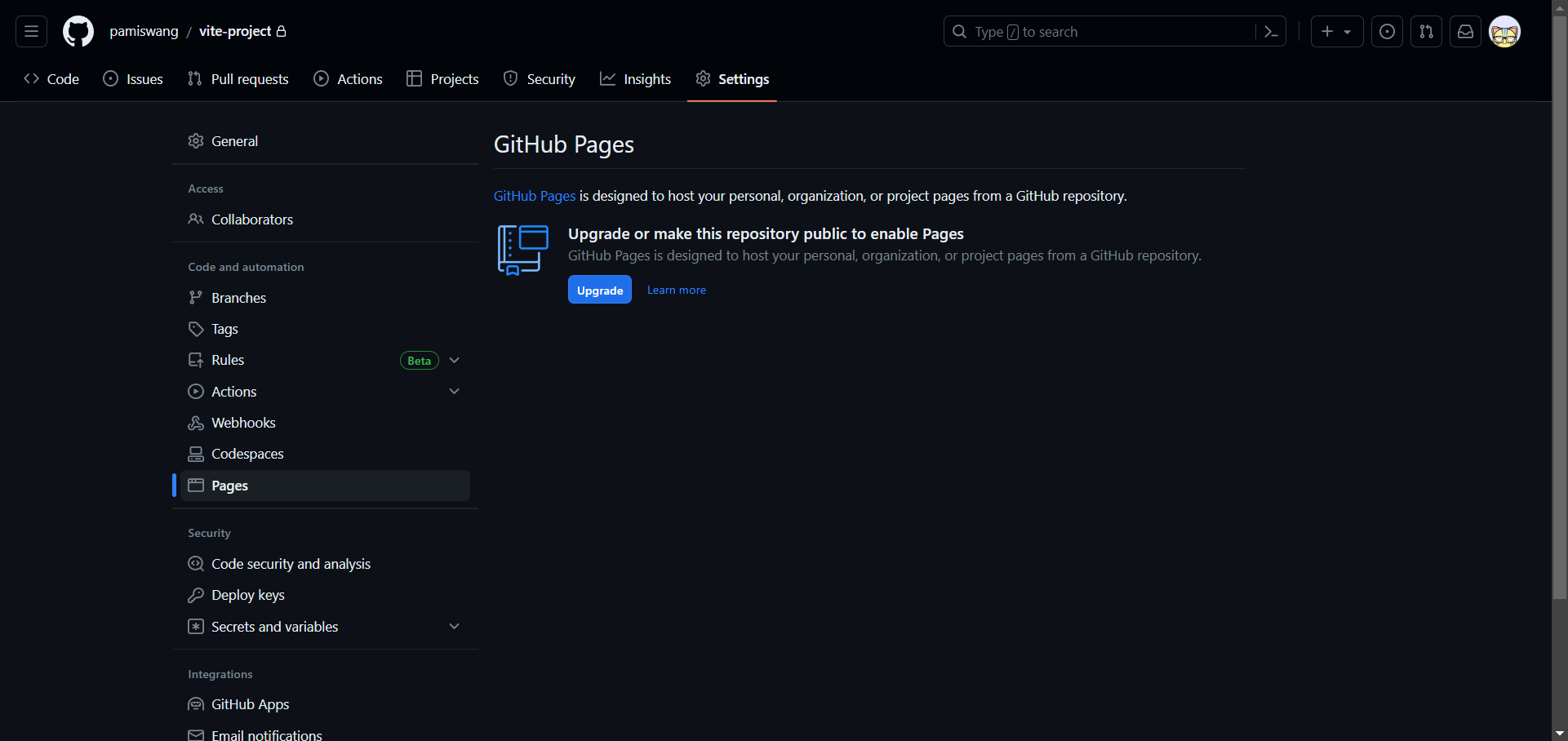Open vite-project repository link
This screenshot has height=741, width=1568.
(235, 31)
